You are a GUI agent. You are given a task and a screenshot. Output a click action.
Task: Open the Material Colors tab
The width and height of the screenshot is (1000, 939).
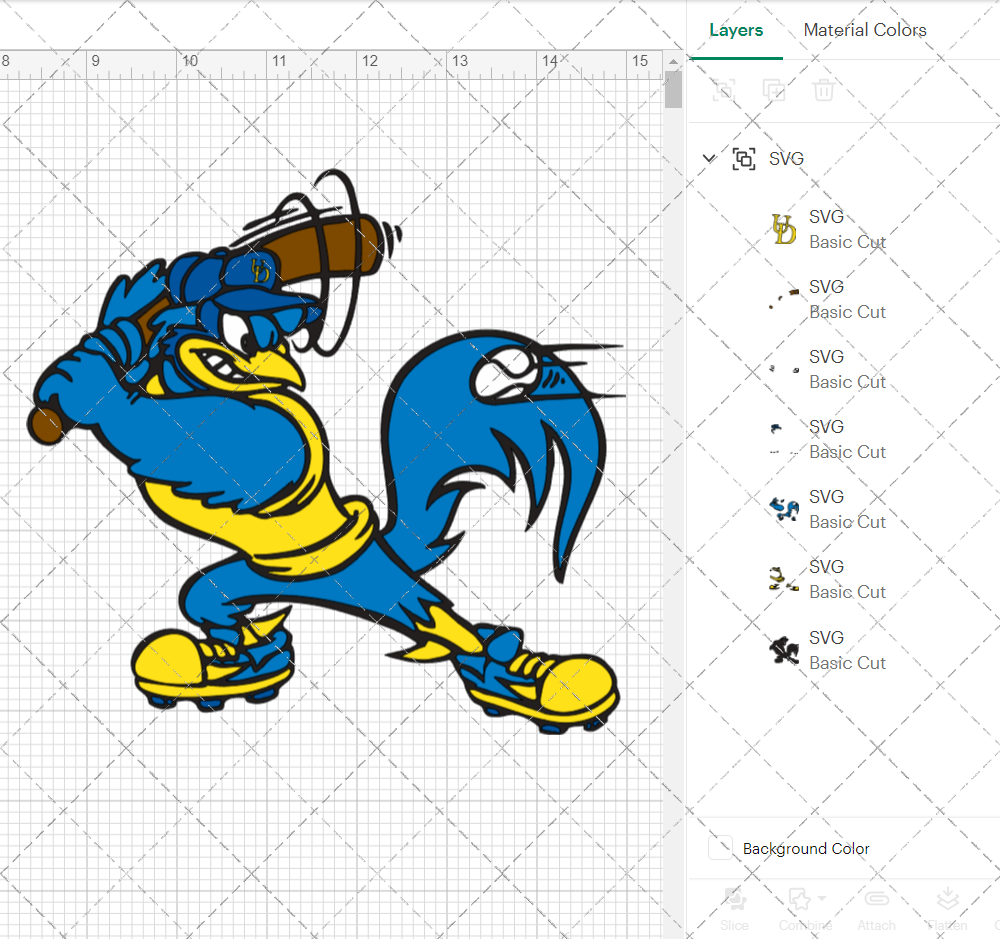point(865,30)
